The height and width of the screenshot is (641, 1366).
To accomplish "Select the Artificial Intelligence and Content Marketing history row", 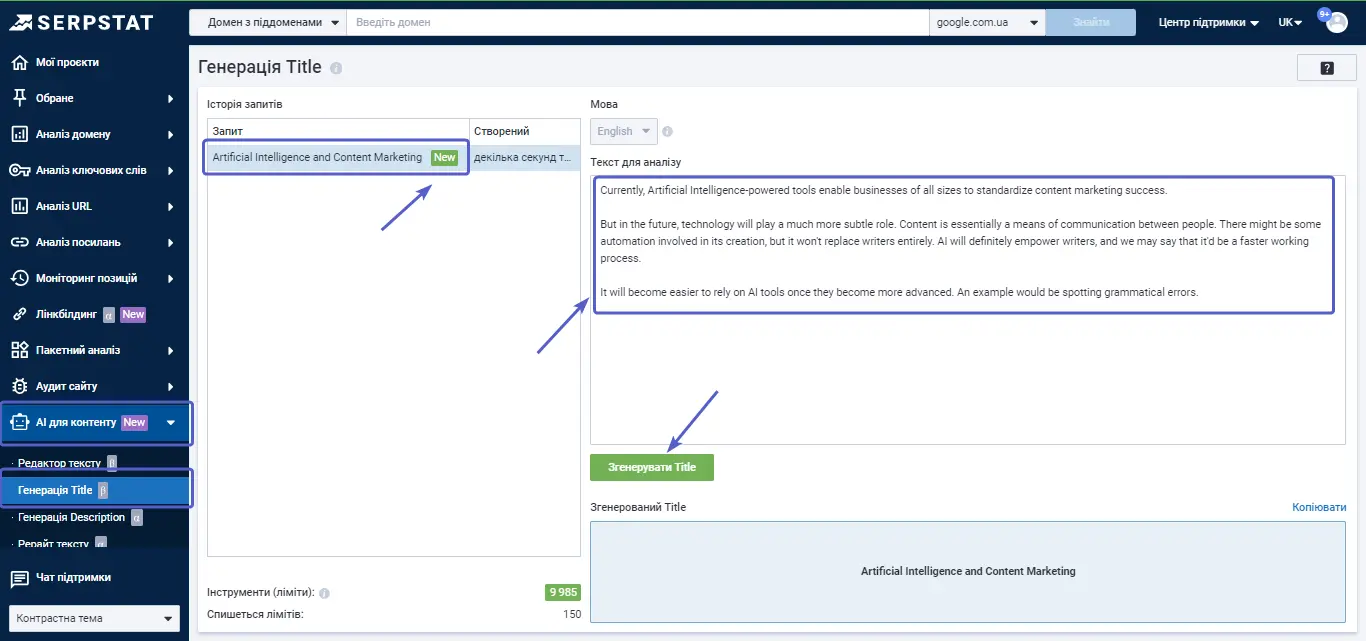I will coord(394,157).
